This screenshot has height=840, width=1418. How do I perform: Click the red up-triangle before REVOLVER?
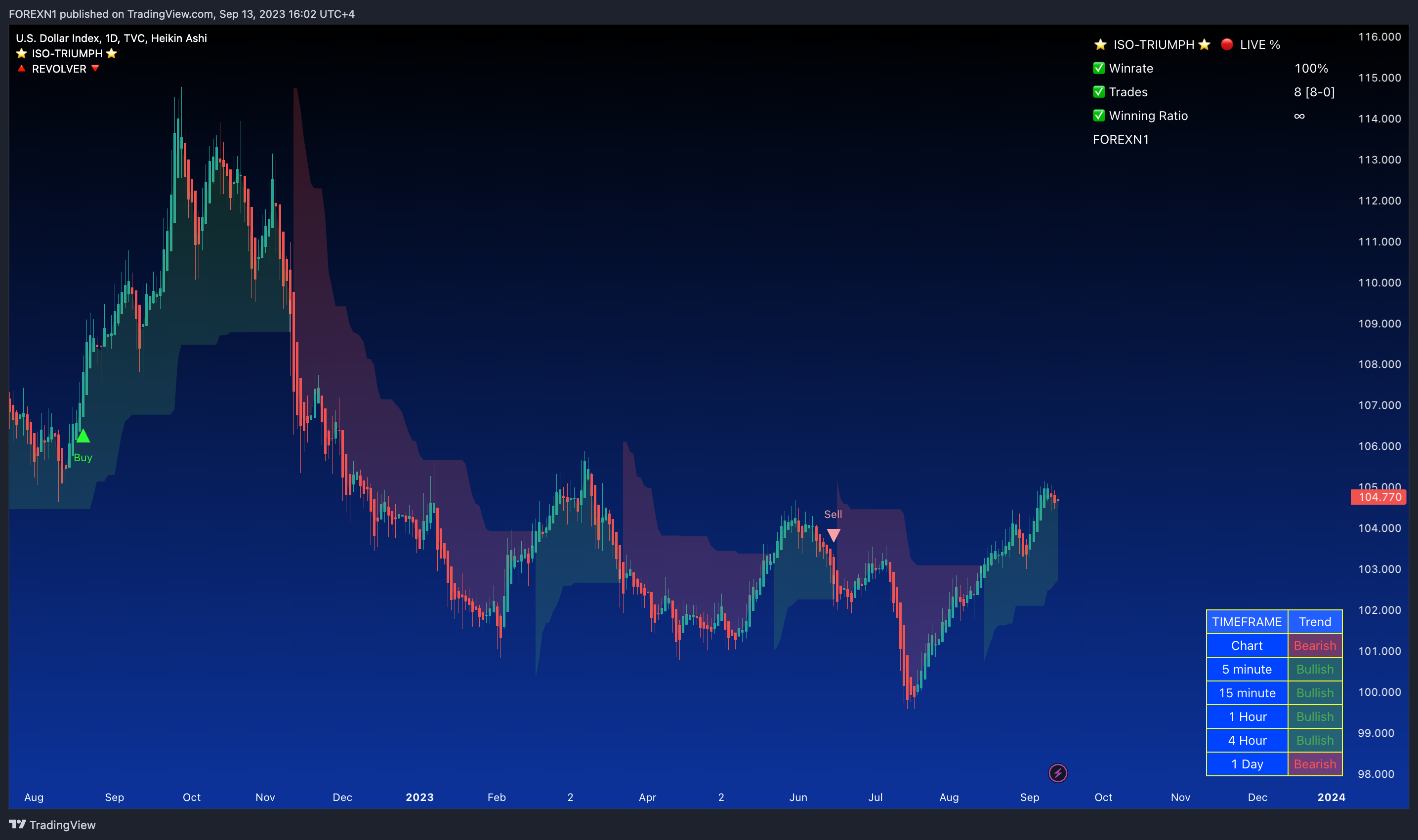22,68
